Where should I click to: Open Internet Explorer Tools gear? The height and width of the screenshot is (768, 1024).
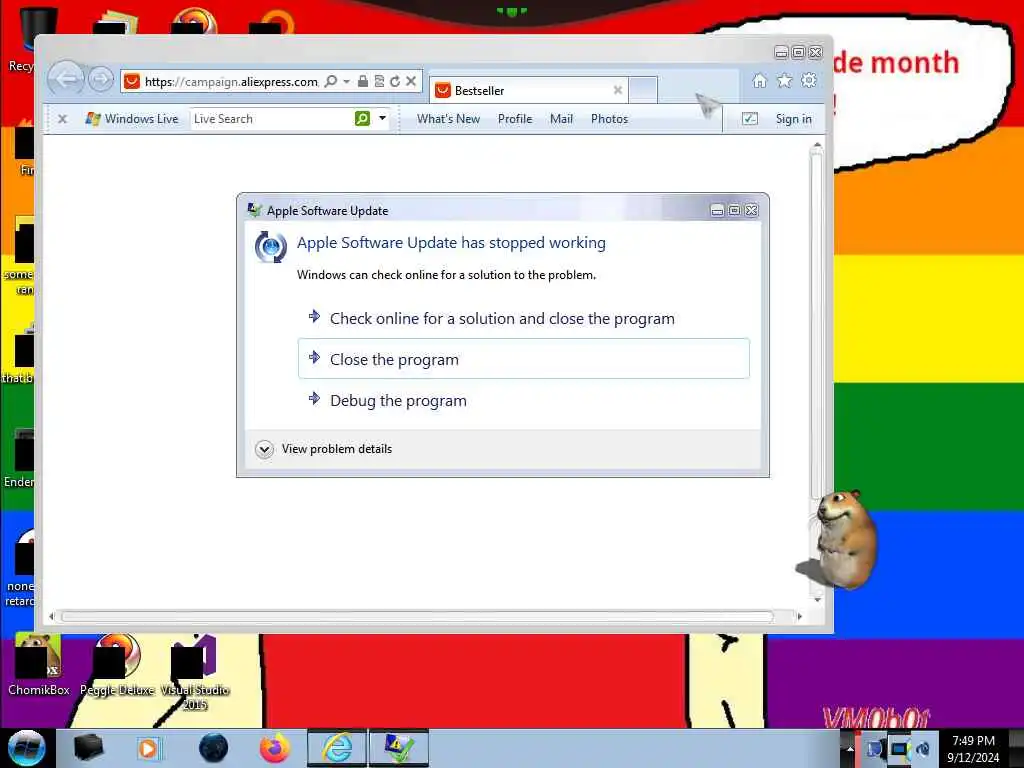809,80
